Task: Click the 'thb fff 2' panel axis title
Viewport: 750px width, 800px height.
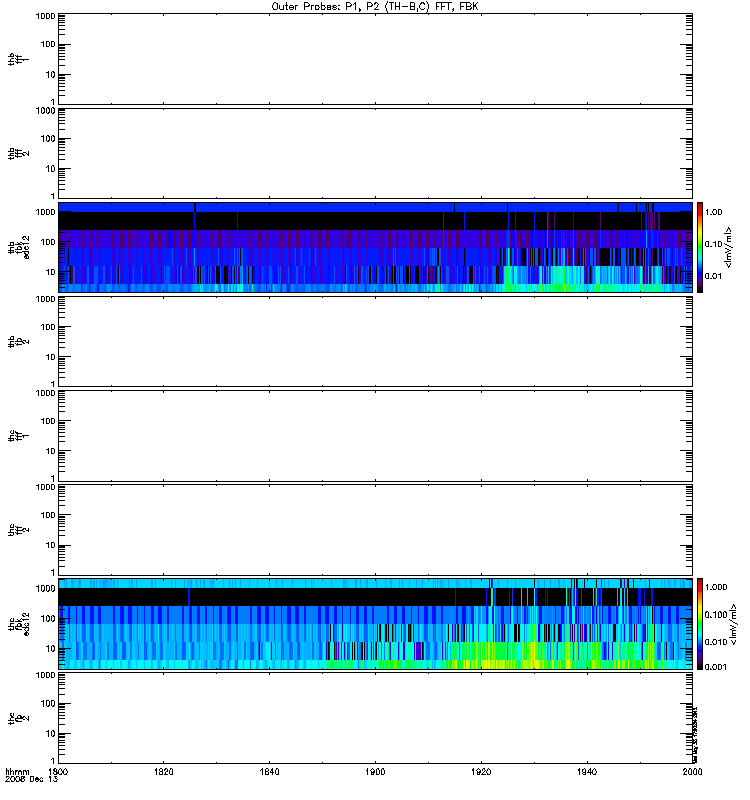Action: (x=18, y=154)
